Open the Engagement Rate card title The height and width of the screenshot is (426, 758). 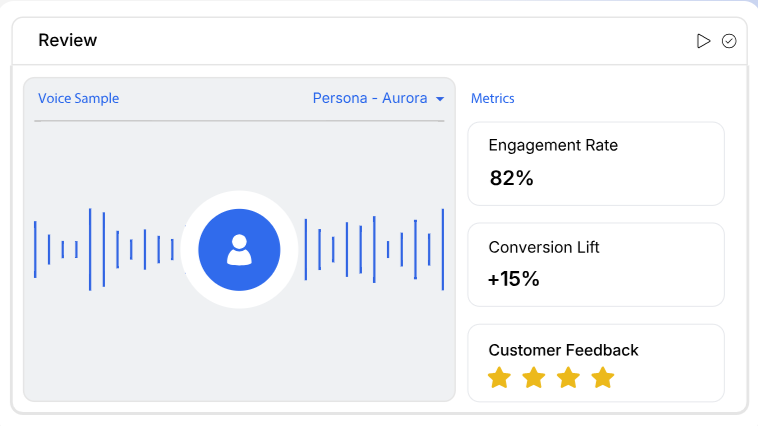click(x=553, y=145)
